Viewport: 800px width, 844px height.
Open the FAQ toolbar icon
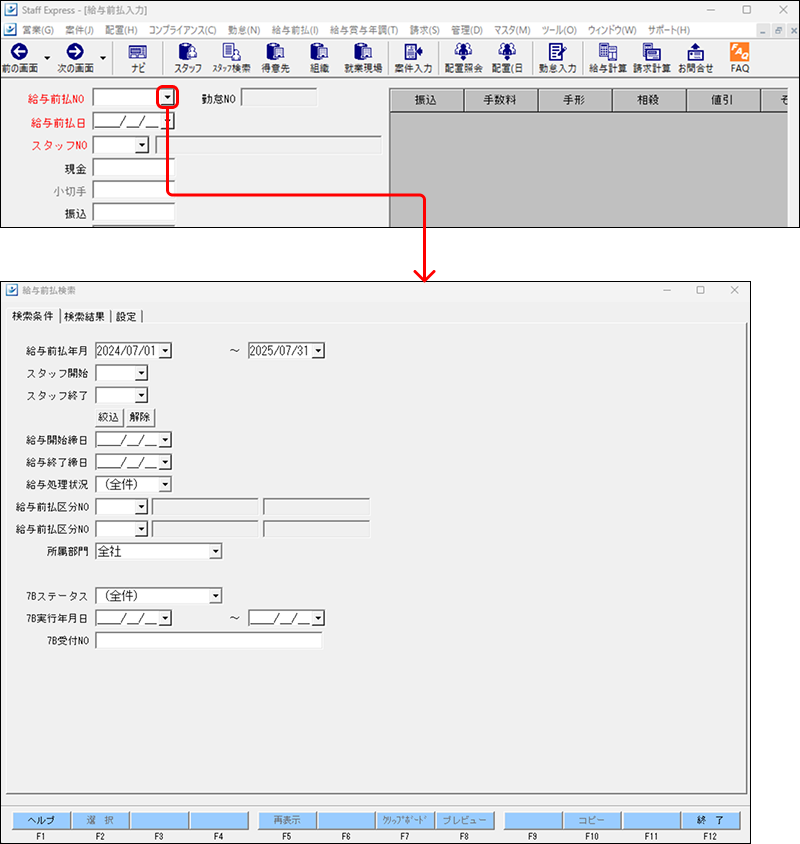740,57
